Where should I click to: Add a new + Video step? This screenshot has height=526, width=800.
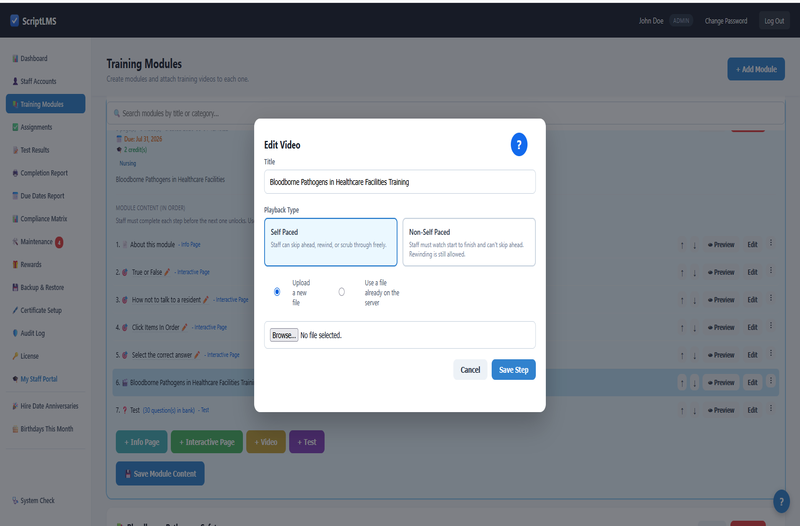(266, 442)
